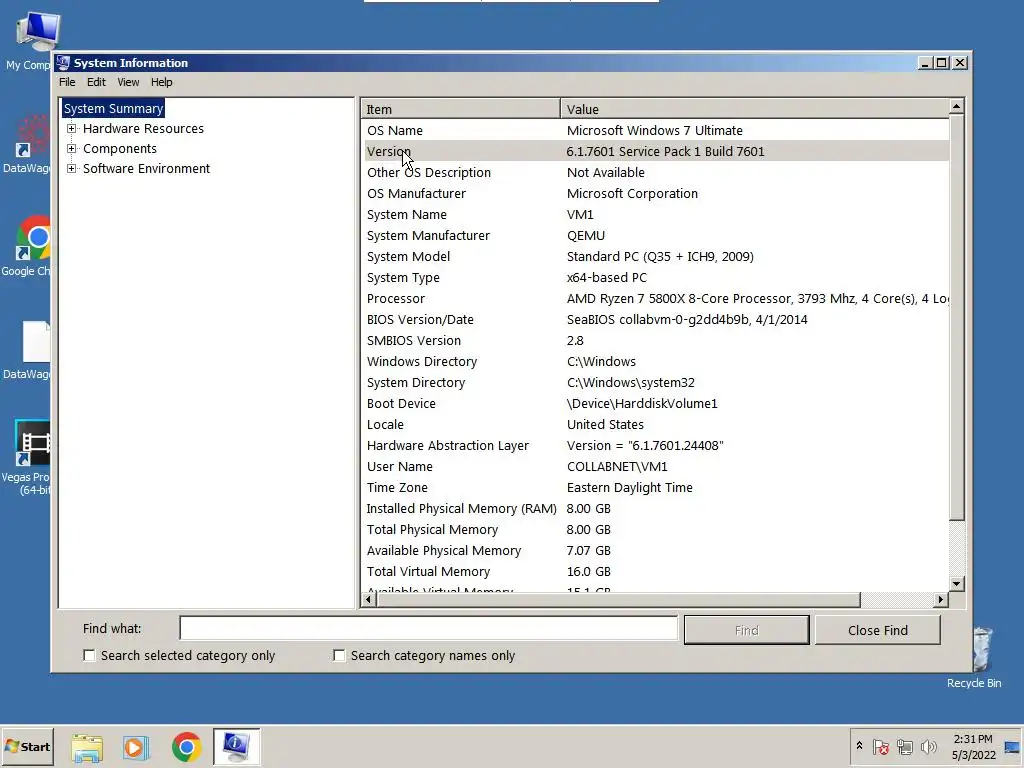Select System Information taskbar button

(x=236, y=746)
